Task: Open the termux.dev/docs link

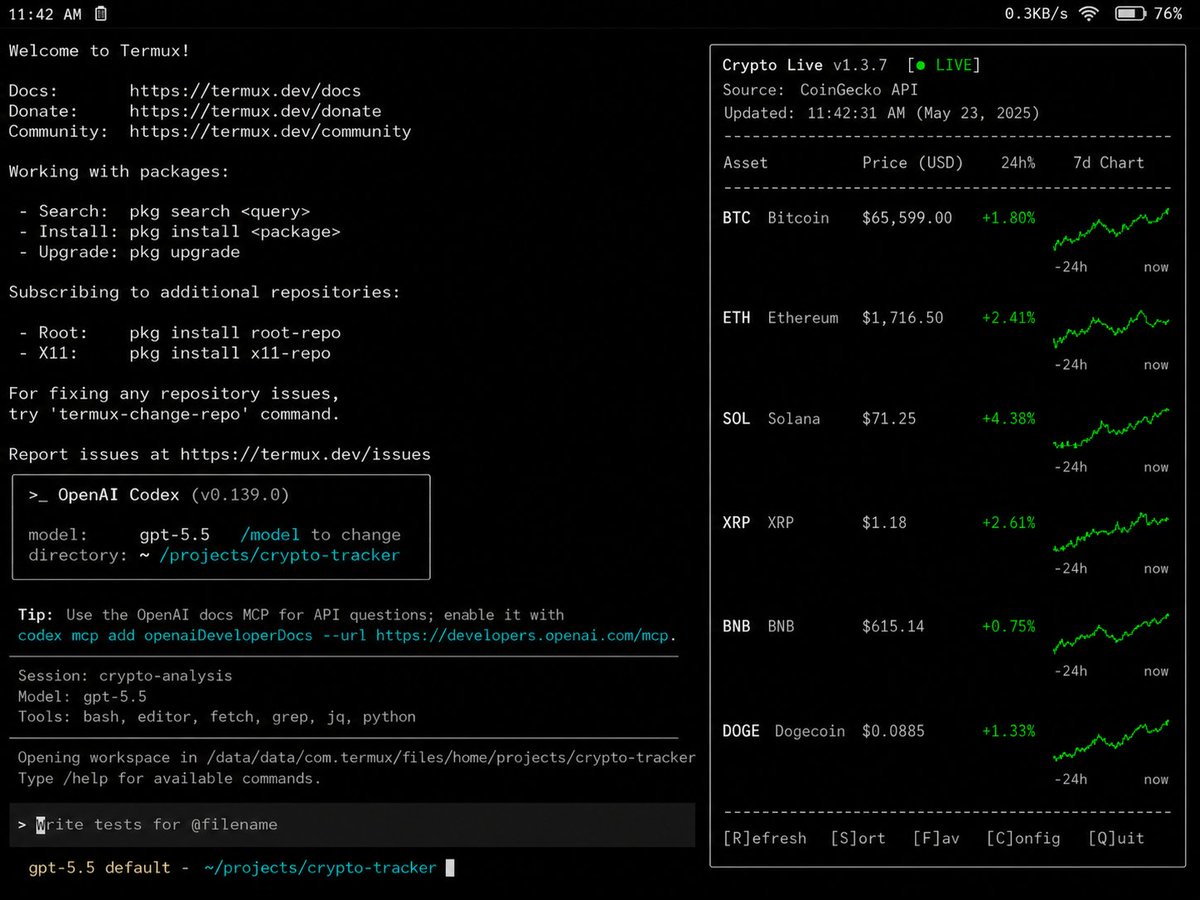Action: (245, 91)
